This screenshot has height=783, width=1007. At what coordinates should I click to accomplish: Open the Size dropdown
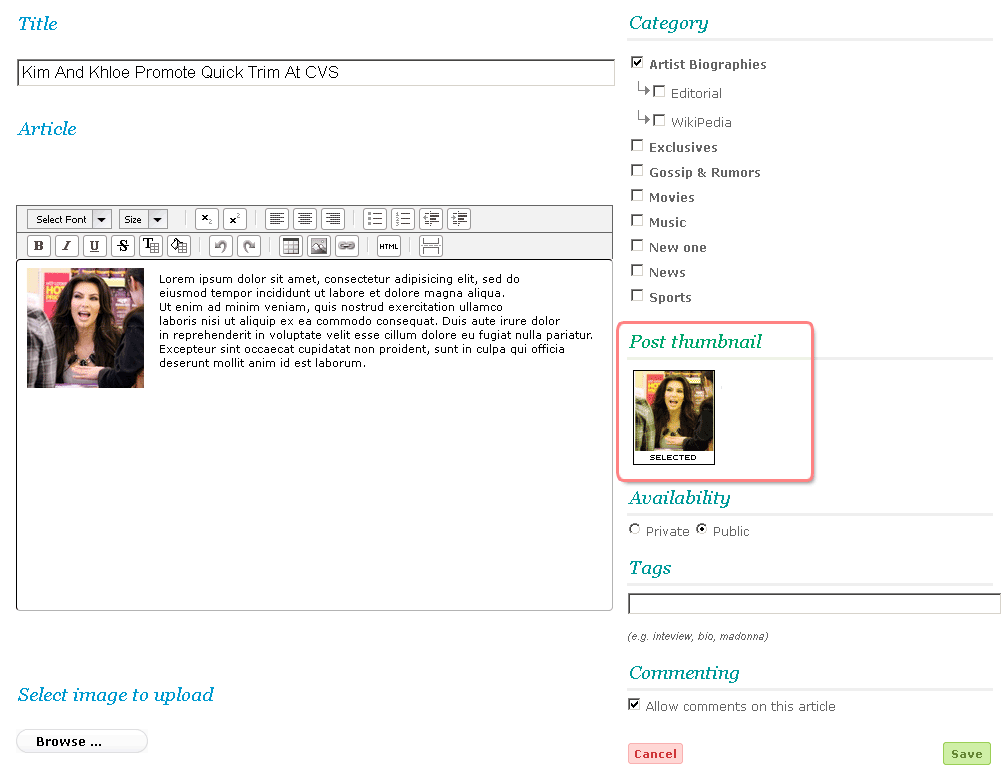pos(144,219)
